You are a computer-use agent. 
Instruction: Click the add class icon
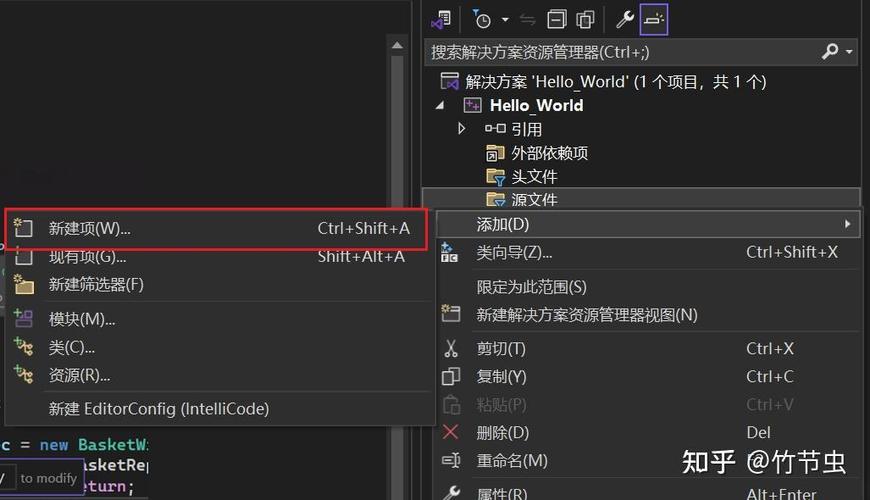click(x=23, y=346)
